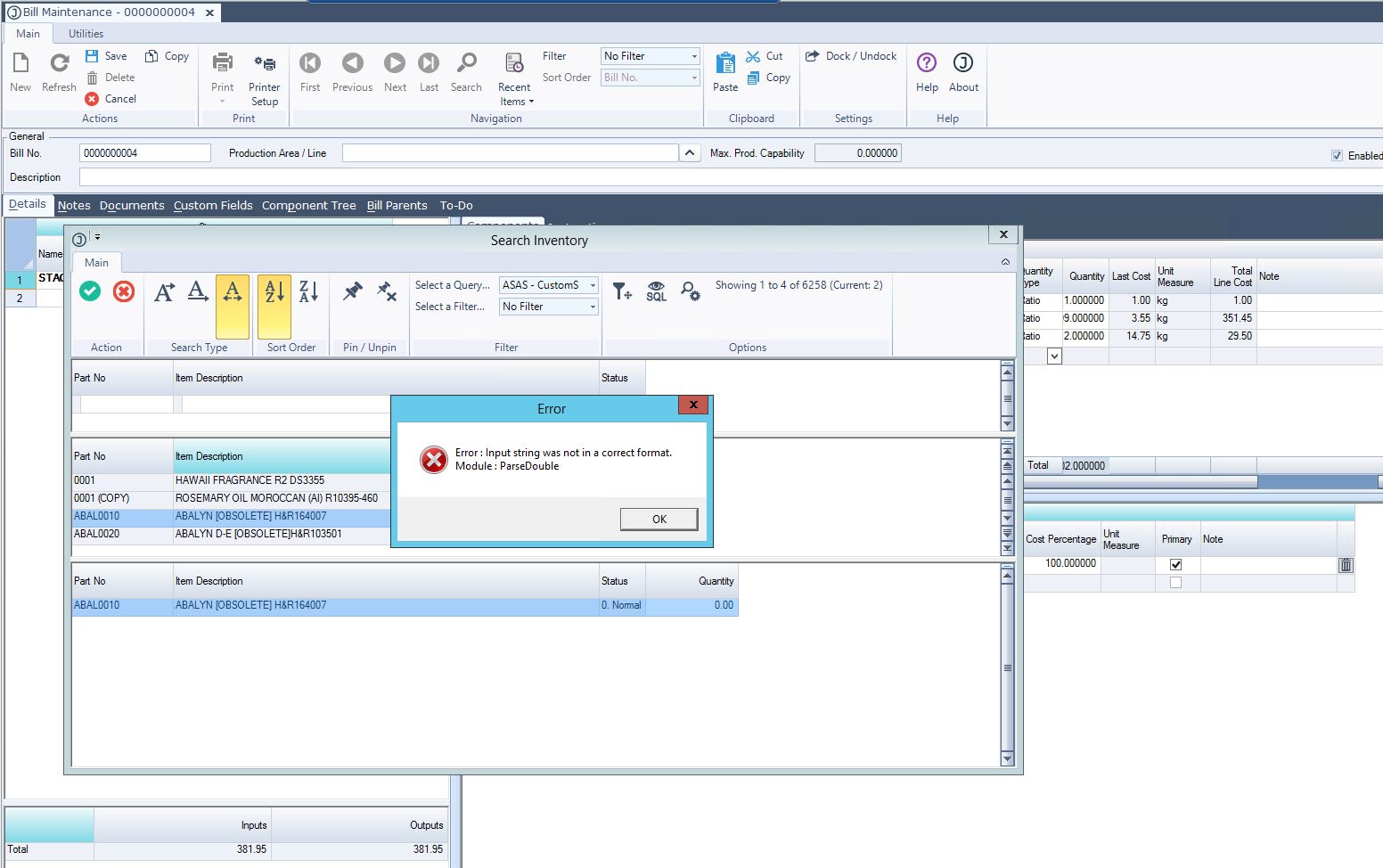Switch to the Utilities ribbon tab
This screenshot has height=868, width=1383.
point(86,34)
